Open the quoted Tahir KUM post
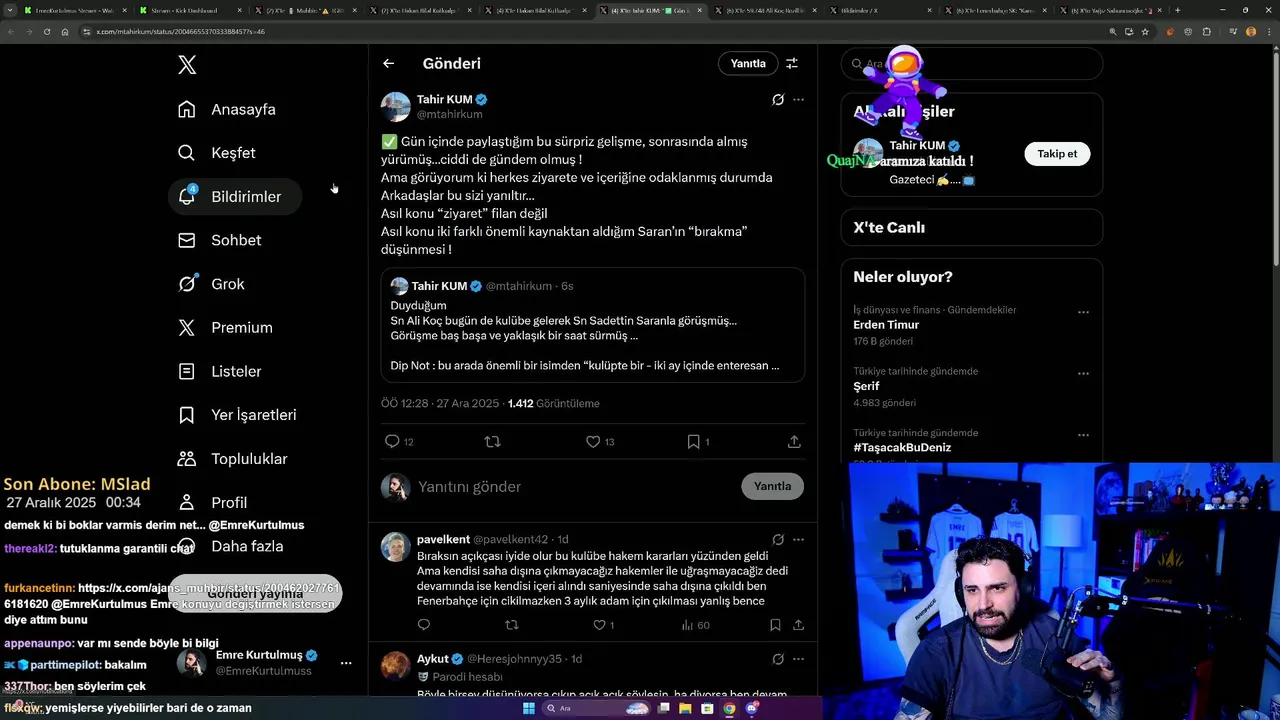This screenshot has width=1280, height=720. (593, 324)
